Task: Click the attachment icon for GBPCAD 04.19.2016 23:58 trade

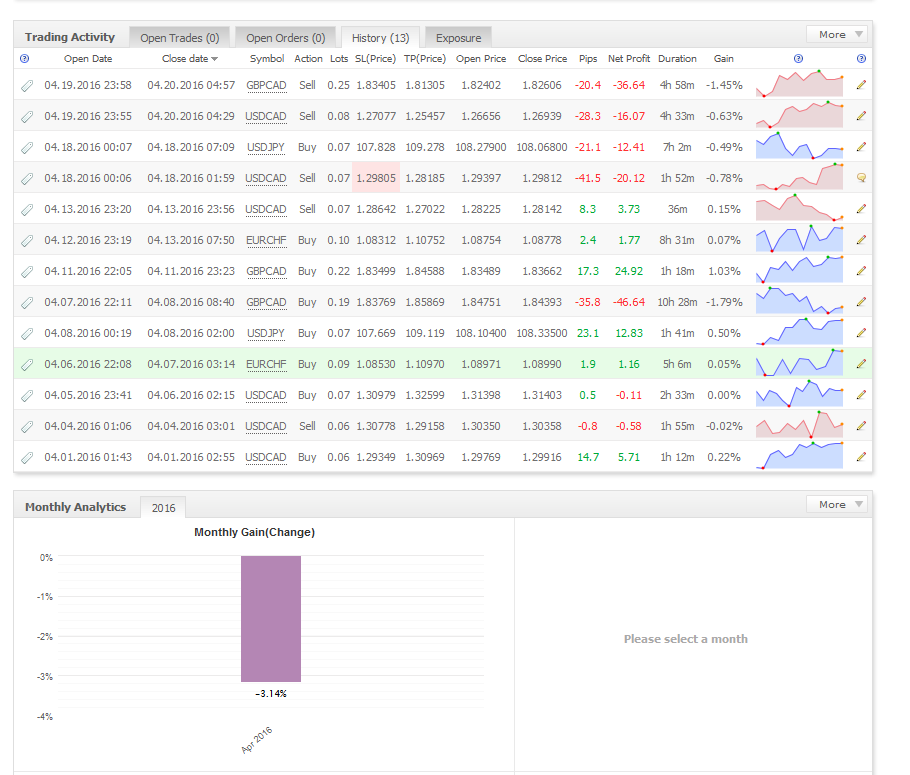Action: click(x=27, y=85)
